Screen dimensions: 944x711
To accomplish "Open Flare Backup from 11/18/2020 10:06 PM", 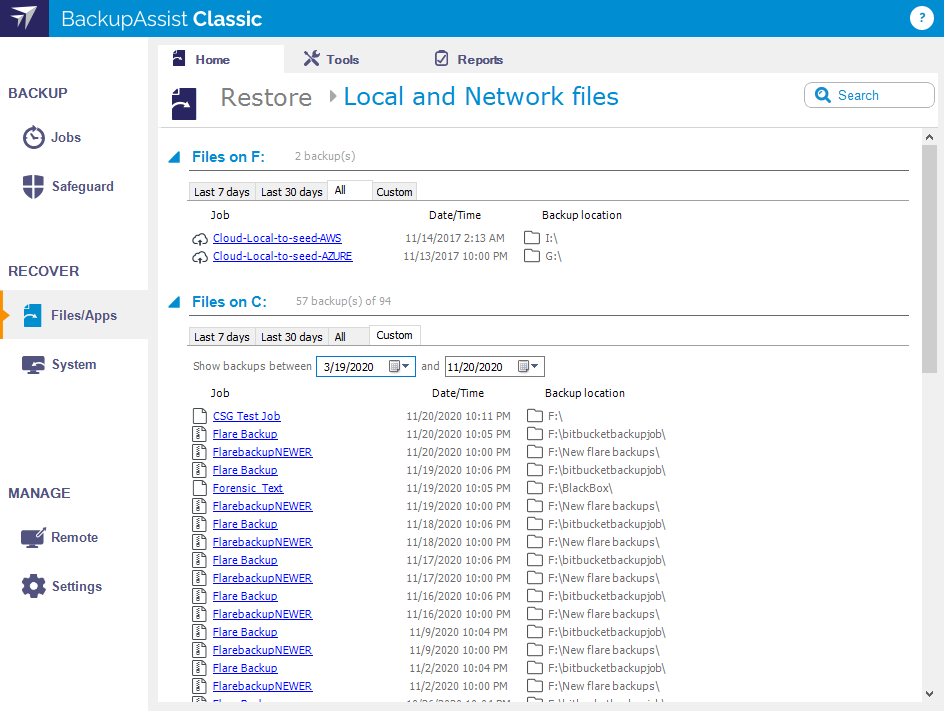I will click(244, 524).
